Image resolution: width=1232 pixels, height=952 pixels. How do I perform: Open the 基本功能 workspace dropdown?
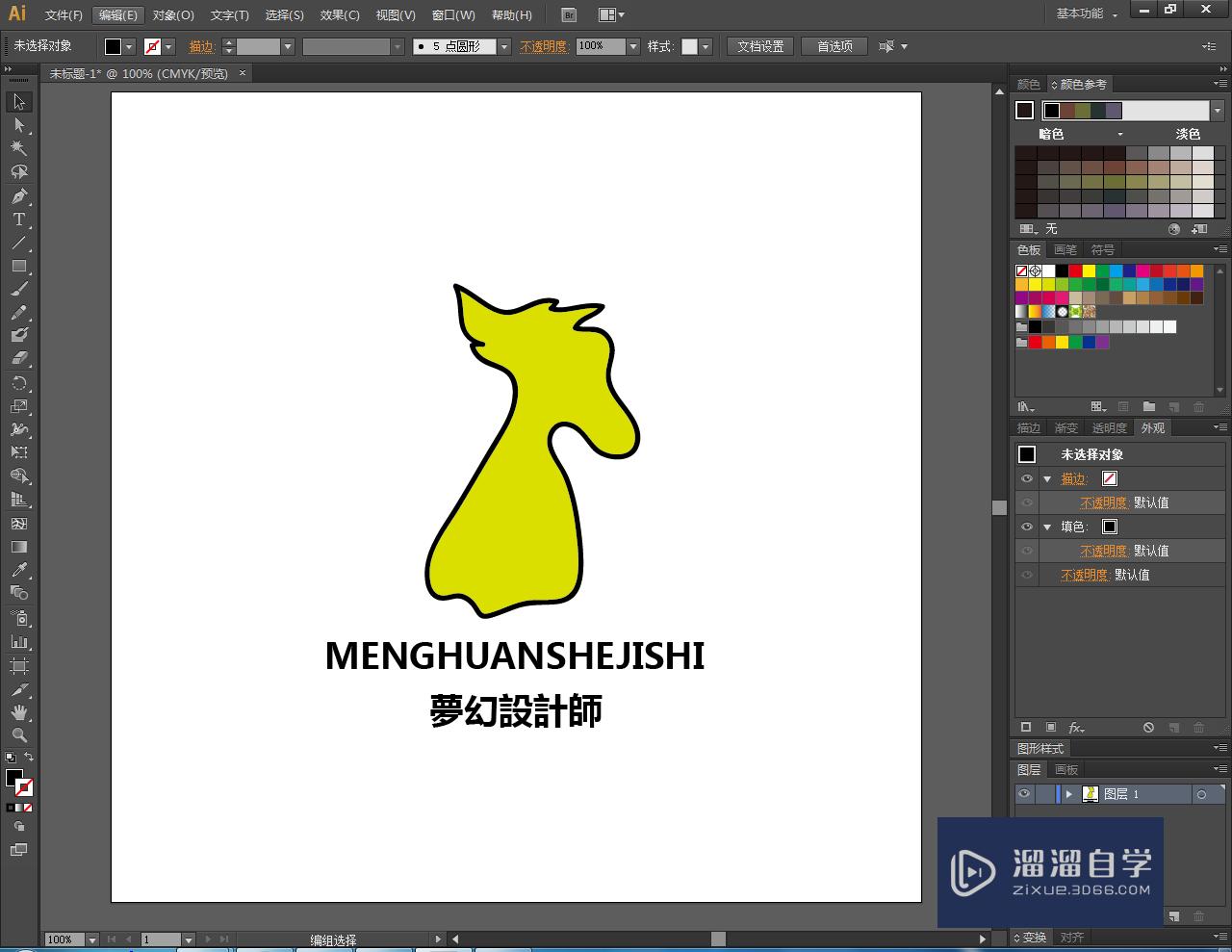[1087, 14]
